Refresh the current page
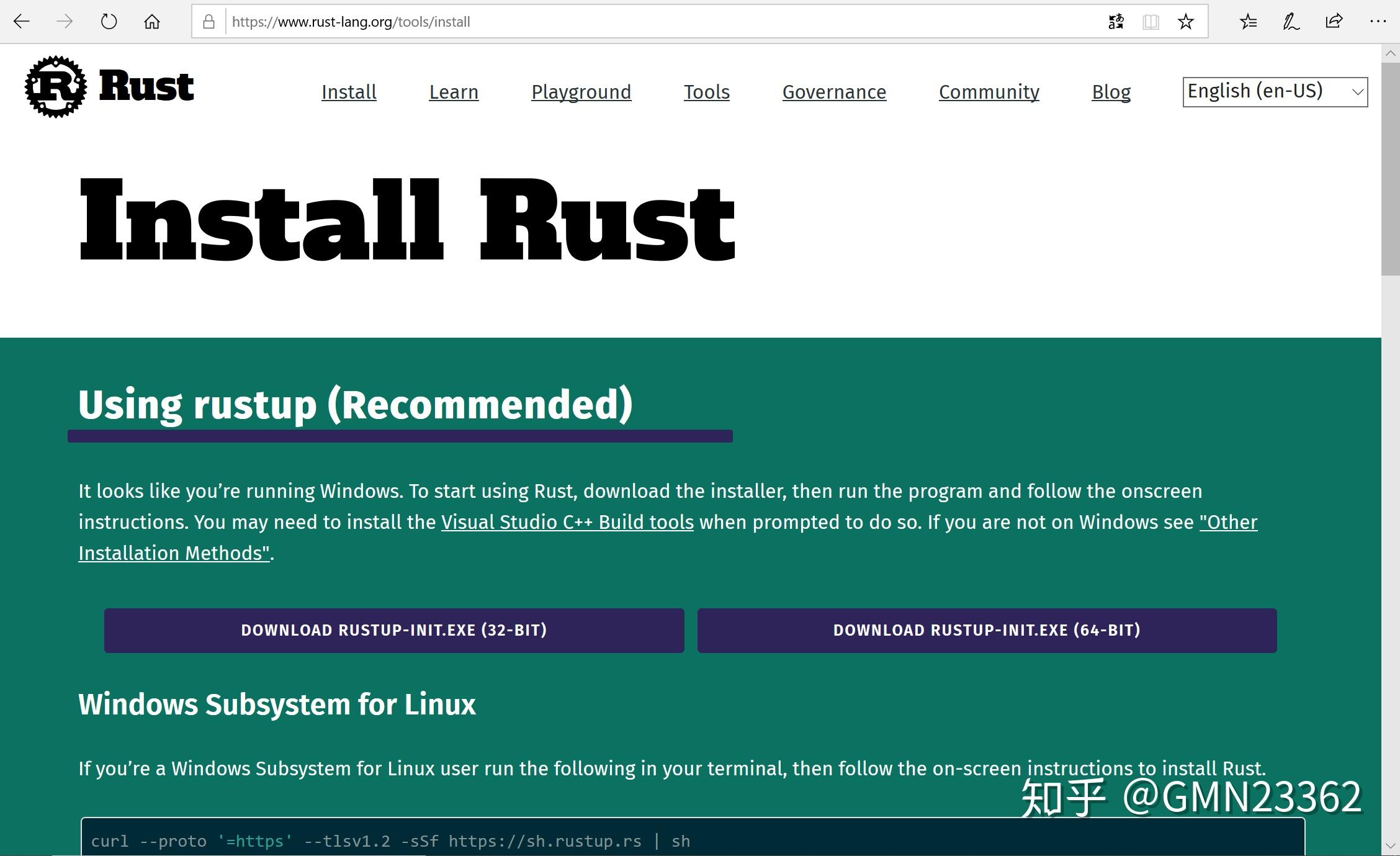 point(107,20)
